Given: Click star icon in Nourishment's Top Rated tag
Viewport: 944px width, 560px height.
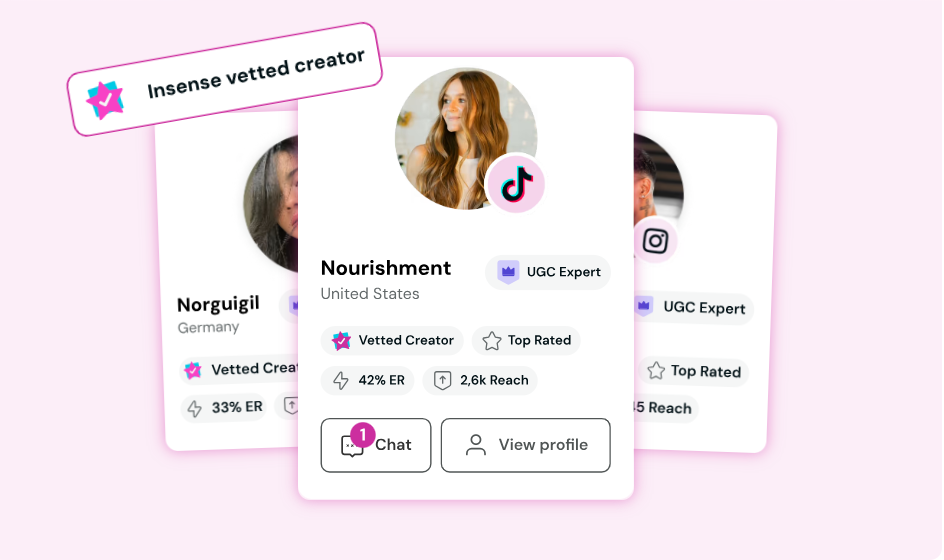Looking at the screenshot, I should pyautogui.click(x=492, y=341).
